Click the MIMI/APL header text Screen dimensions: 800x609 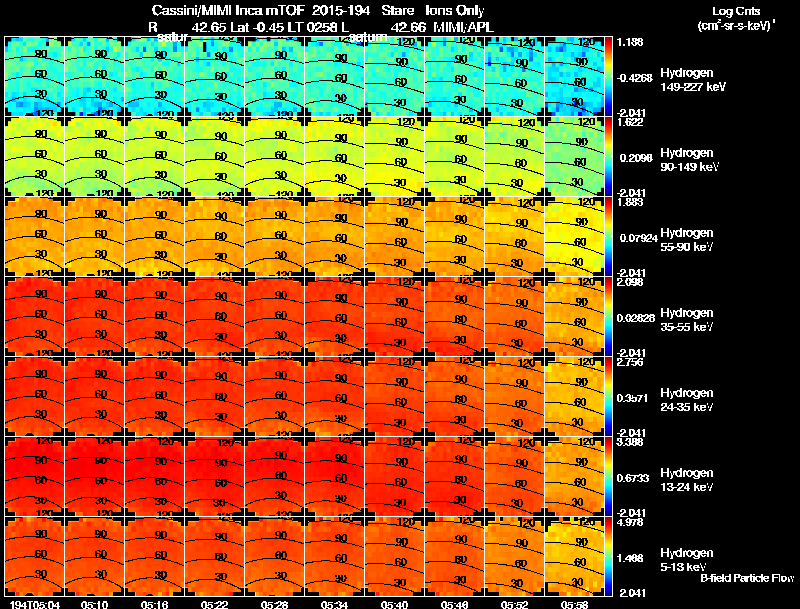click(x=464, y=28)
